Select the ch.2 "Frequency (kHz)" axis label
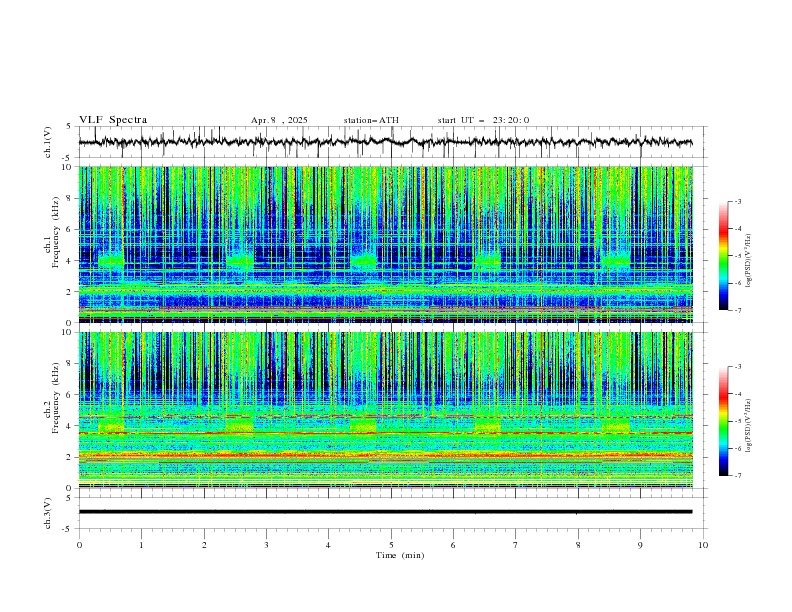 [x=56, y=398]
